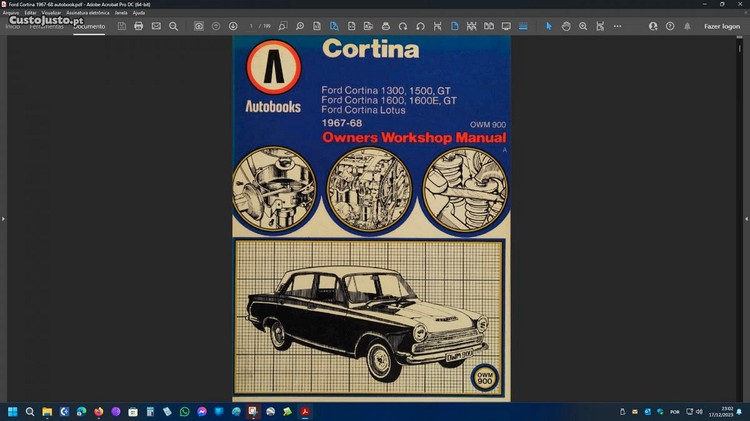Click the Print icon in the toolbar
Screen dimensions: 750x421
(139, 26)
